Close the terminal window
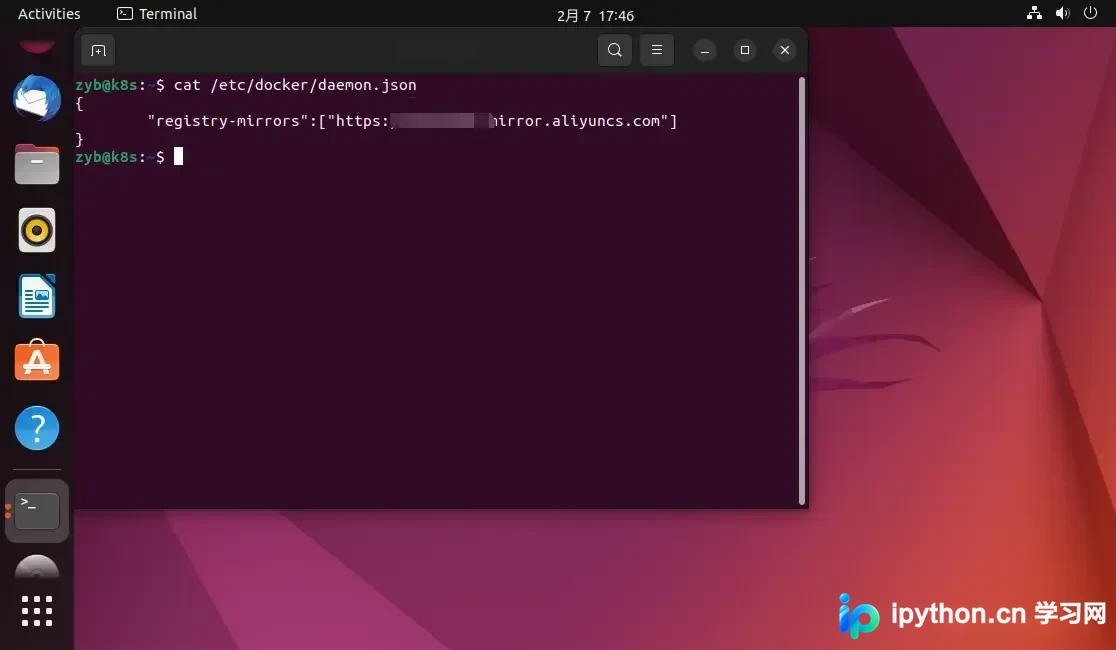 click(x=784, y=50)
